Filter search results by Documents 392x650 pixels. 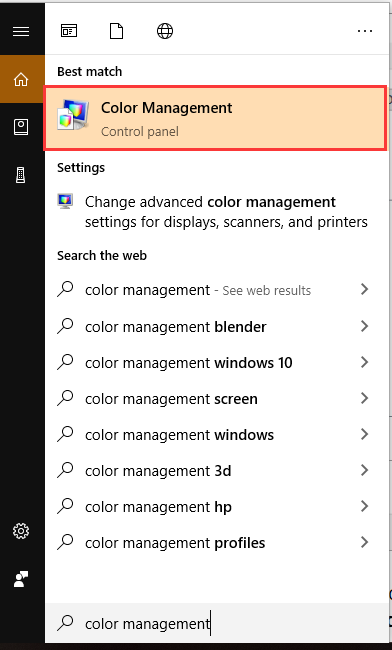pos(116,31)
